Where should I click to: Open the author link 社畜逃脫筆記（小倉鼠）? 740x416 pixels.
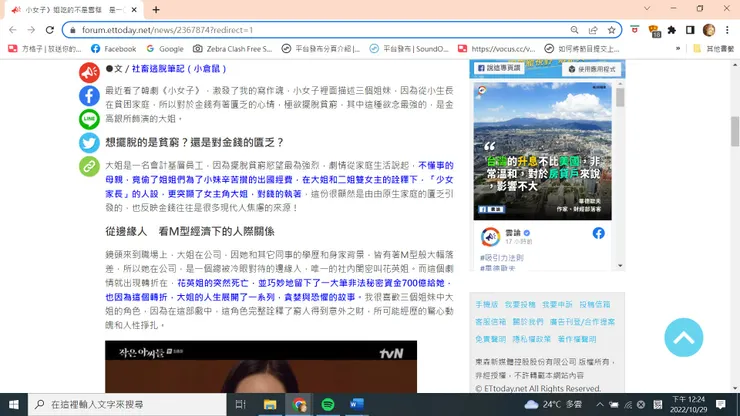[x=179, y=69]
